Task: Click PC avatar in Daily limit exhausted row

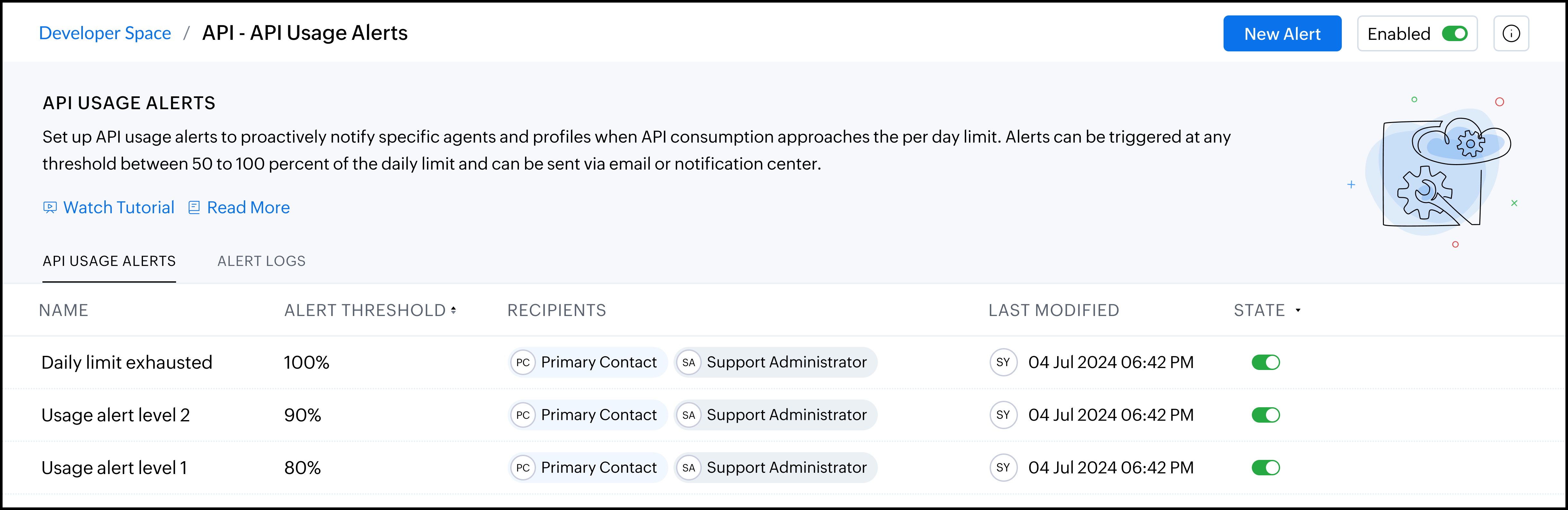Action: click(523, 363)
